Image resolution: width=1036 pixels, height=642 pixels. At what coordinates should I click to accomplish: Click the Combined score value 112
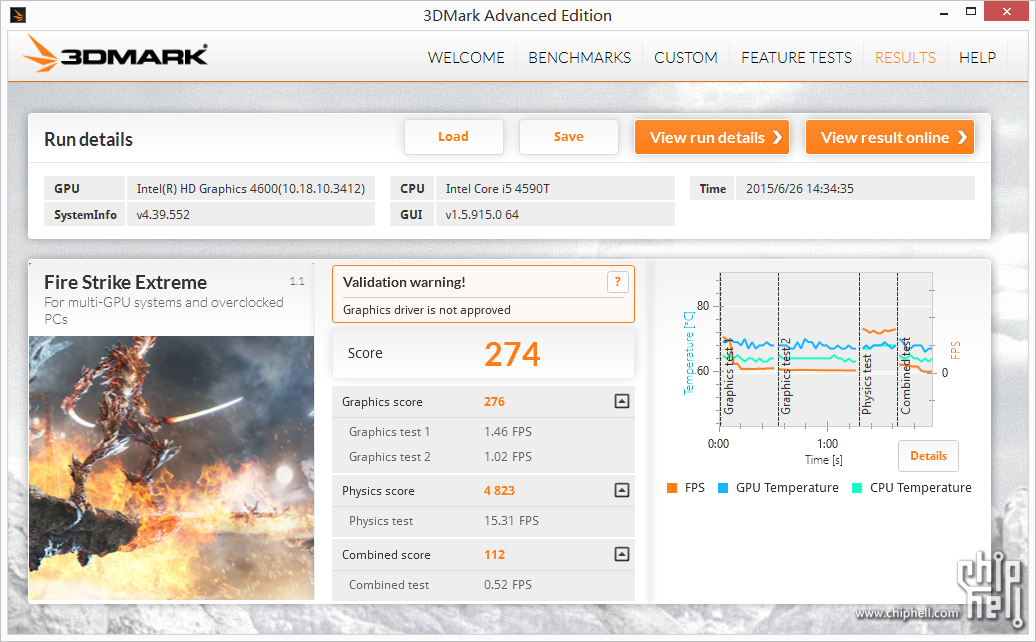[x=494, y=555]
